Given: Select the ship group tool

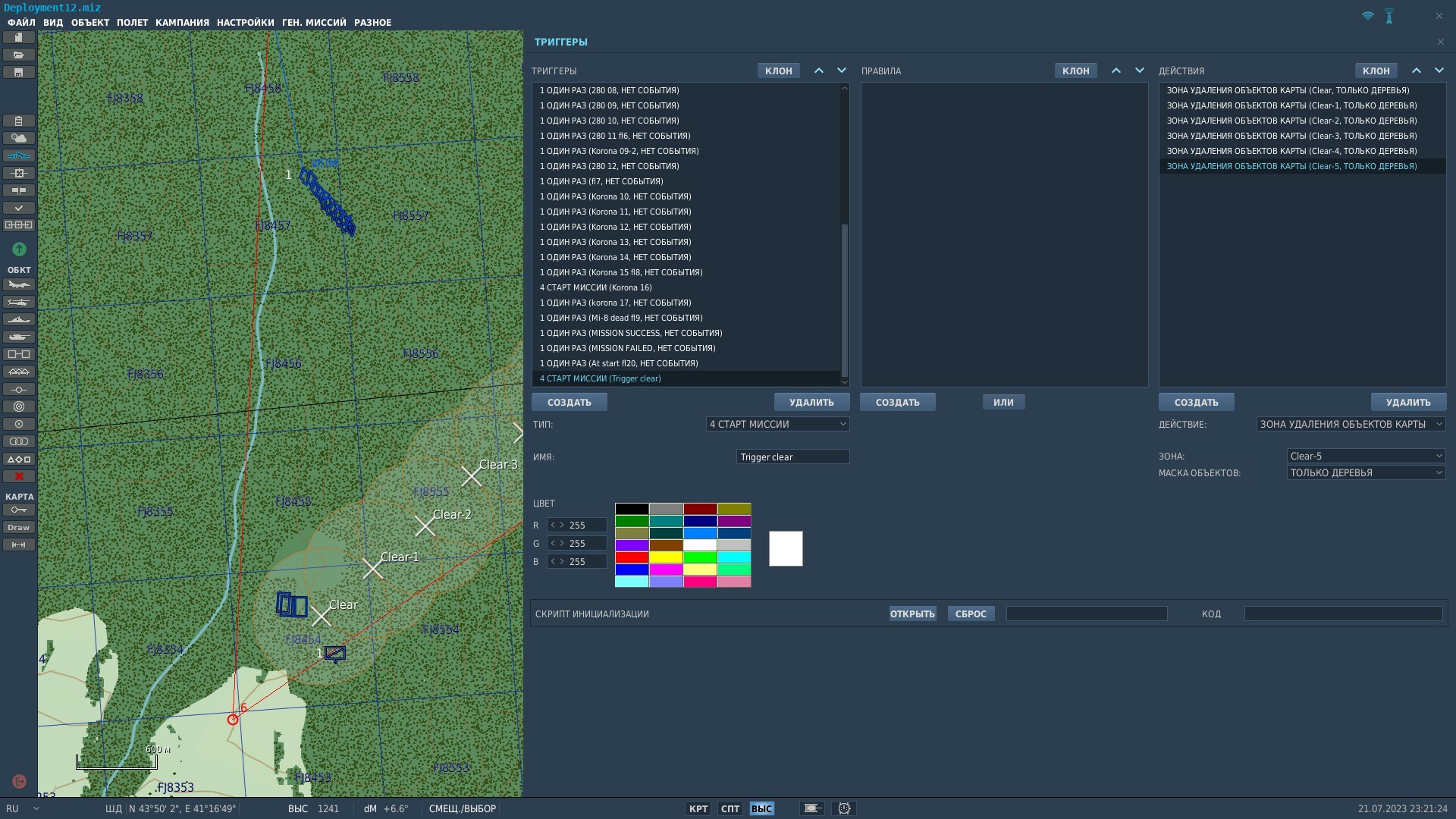Looking at the screenshot, I should pos(19,319).
